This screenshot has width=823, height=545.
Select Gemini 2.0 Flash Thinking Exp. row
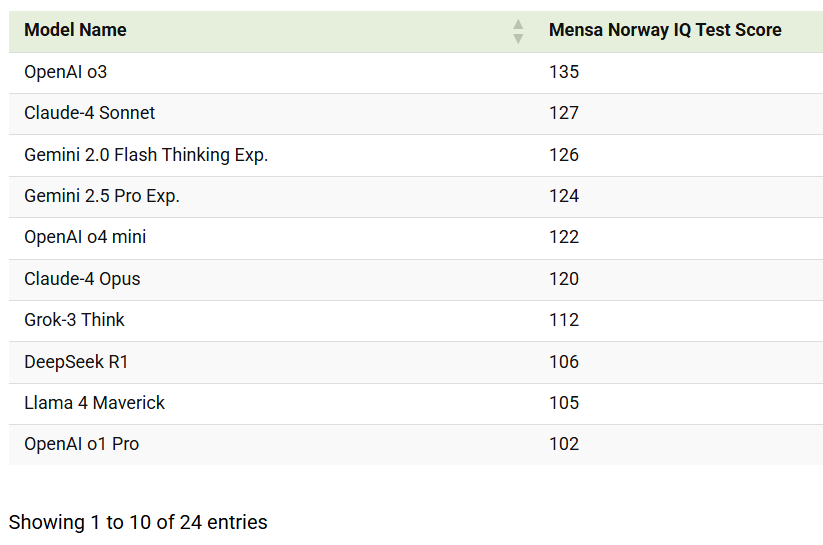tap(416, 155)
